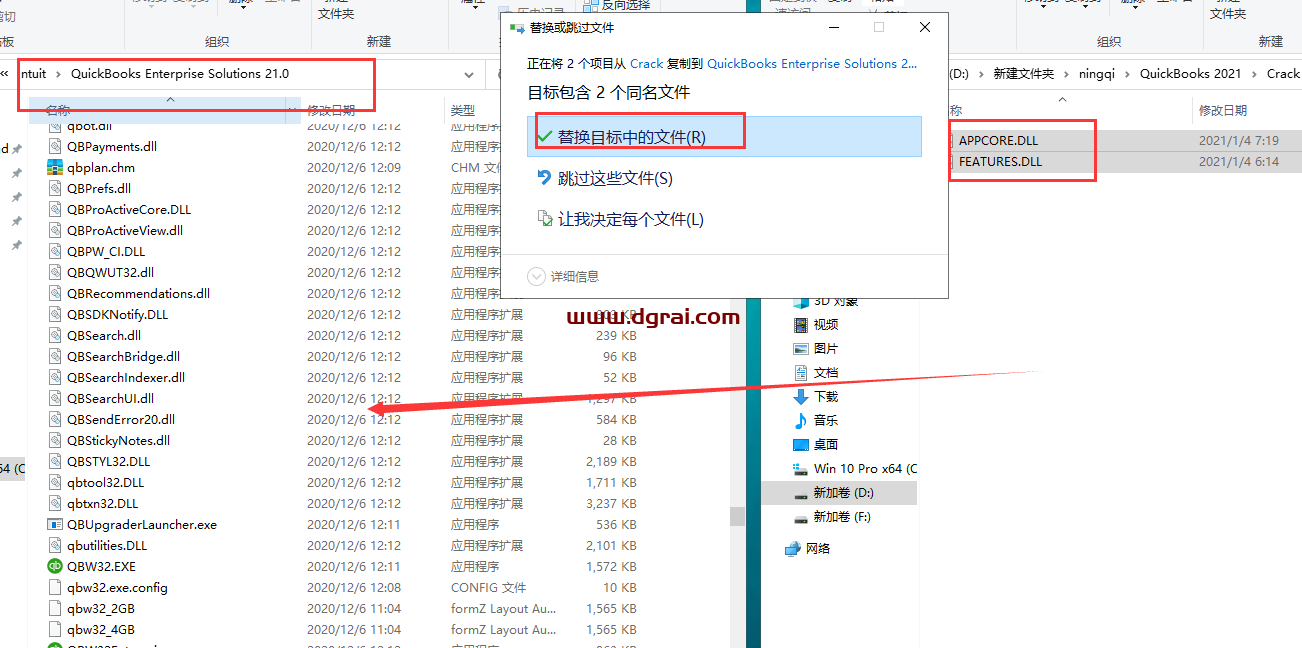1302x648 pixels.
Task: Select FEATURES.DLL in the Crack folder
Action: pos(1000,161)
